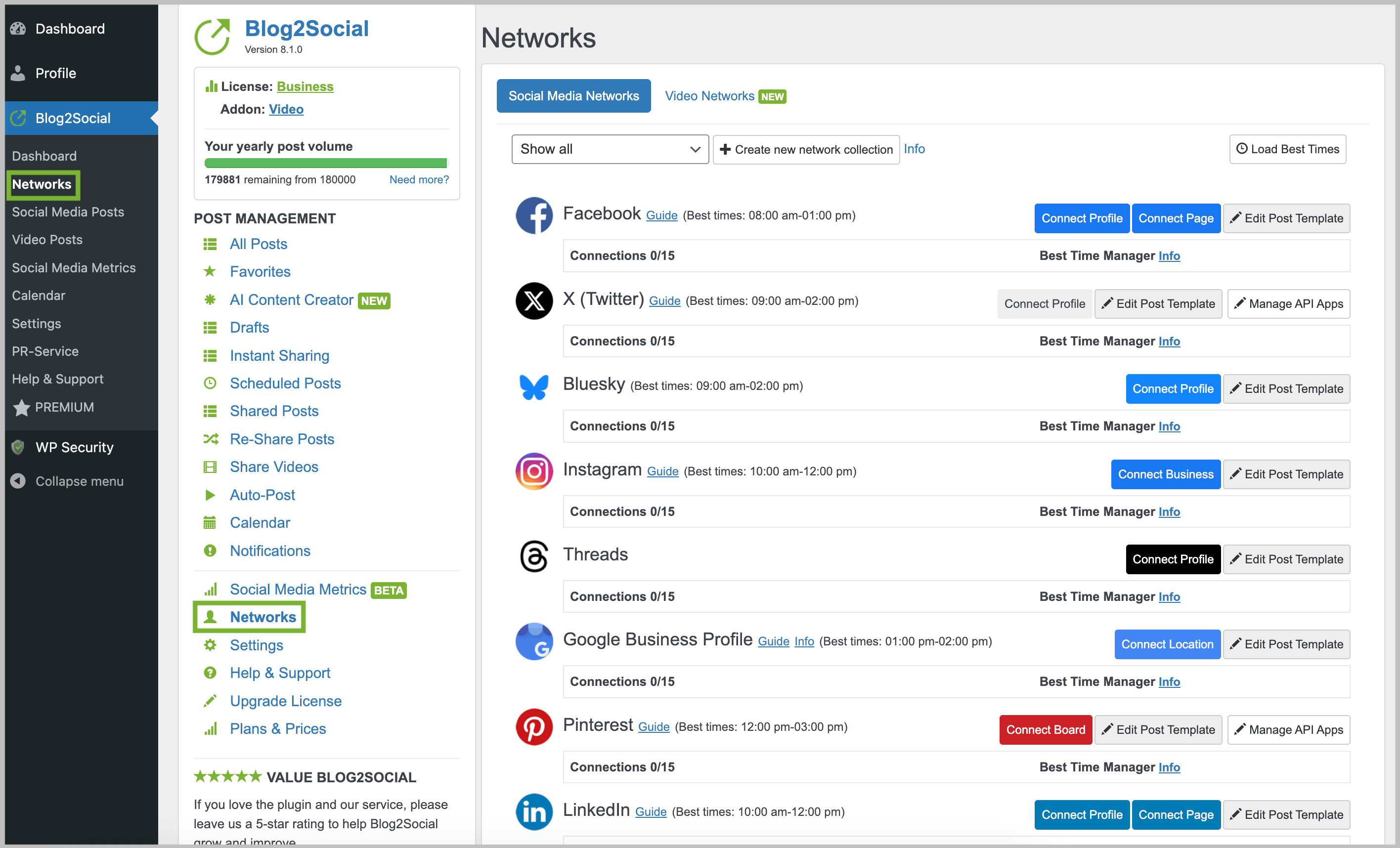Select Networks in the WordPress sidebar submenu

click(x=42, y=184)
